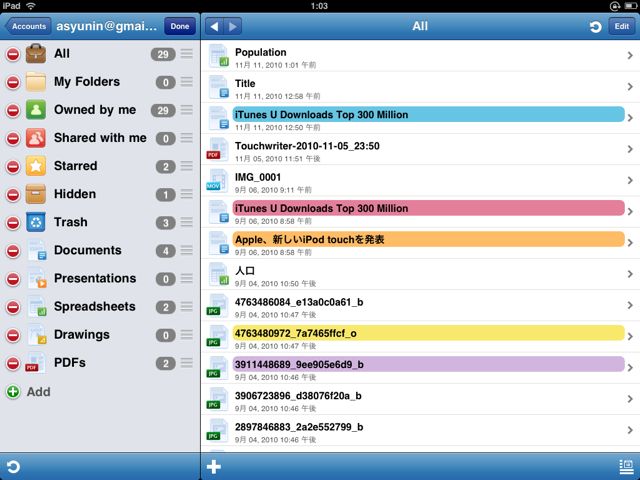Tap the red minus to remove PDFs
Image resolution: width=640 pixels, height=480 pixels.
tap(13, 363)
